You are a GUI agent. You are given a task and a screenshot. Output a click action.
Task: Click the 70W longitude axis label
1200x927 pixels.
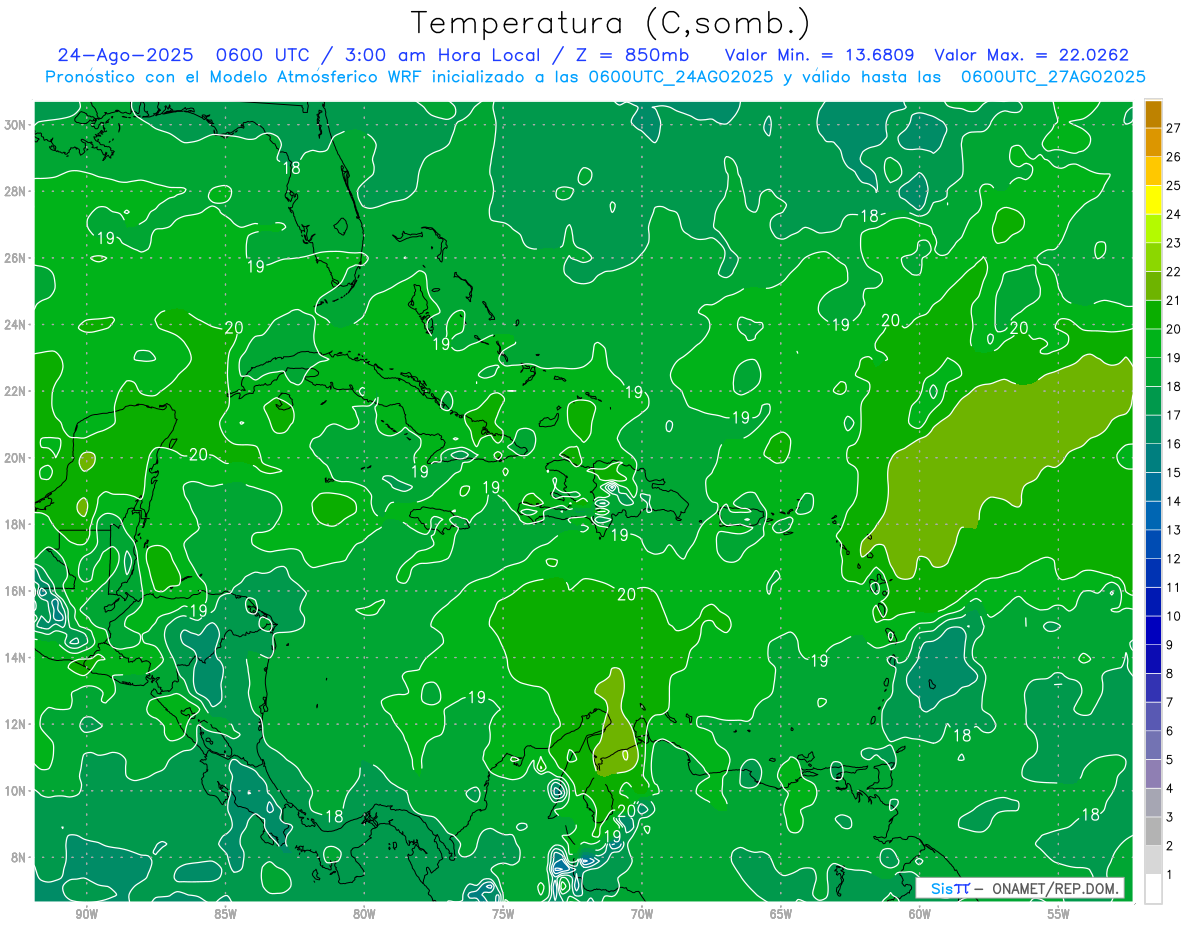coord(642,914)
